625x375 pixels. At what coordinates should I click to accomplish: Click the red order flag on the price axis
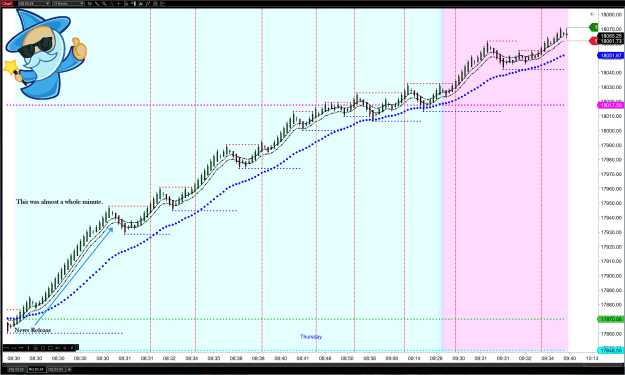594,41
